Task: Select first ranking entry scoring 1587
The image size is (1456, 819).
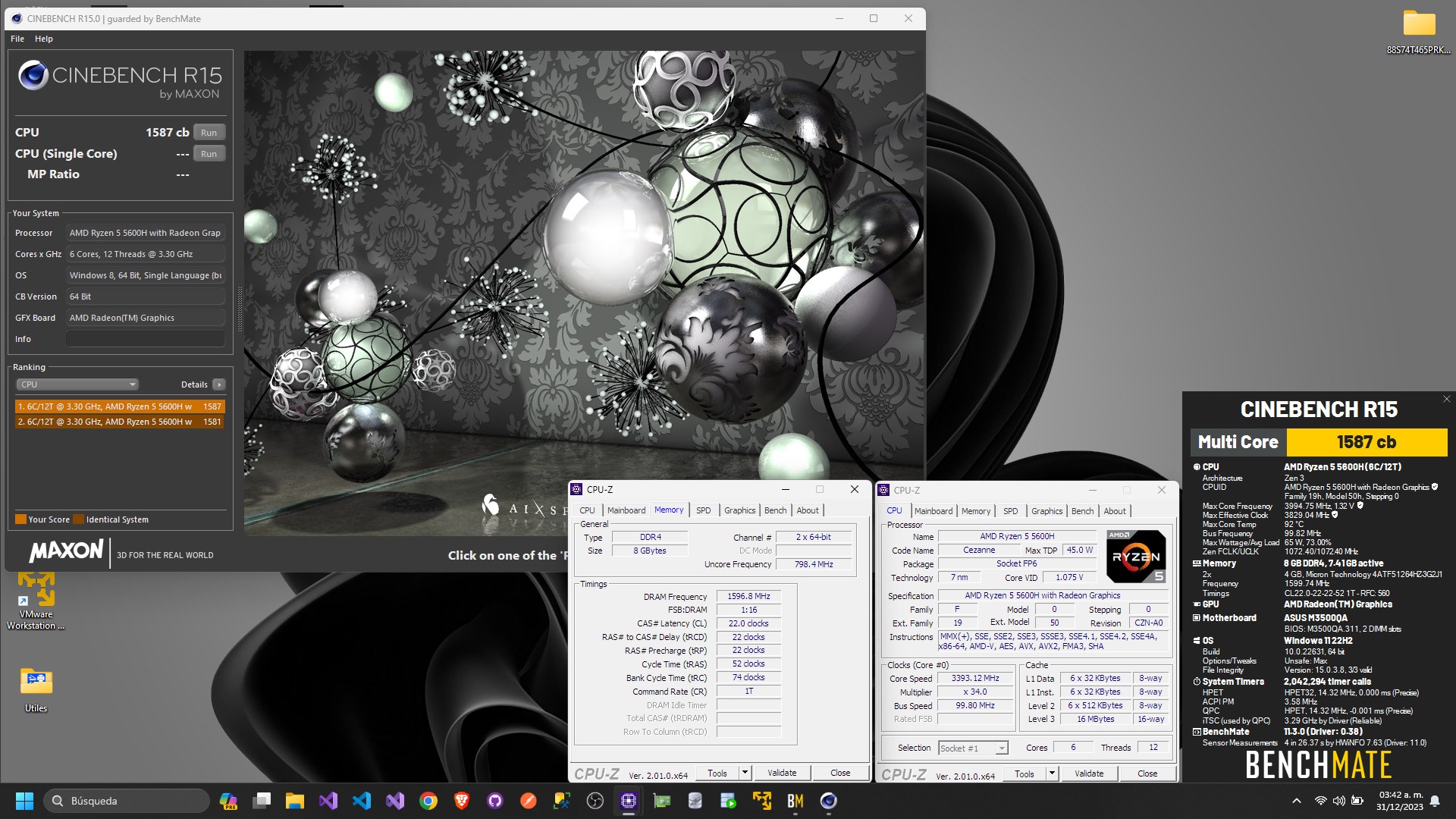Action: 120,406
